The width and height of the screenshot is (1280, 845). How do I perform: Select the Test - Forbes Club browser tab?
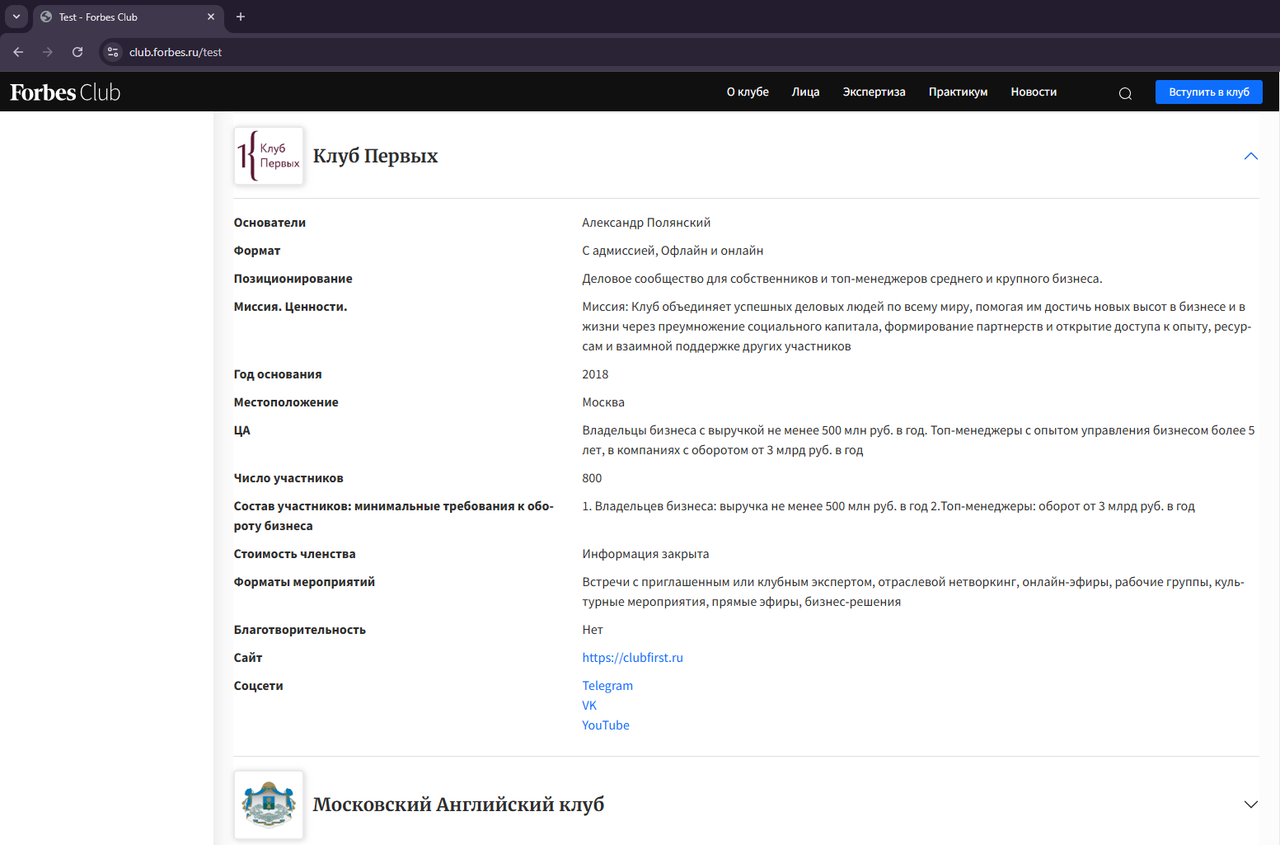click(x=128, y=17)
